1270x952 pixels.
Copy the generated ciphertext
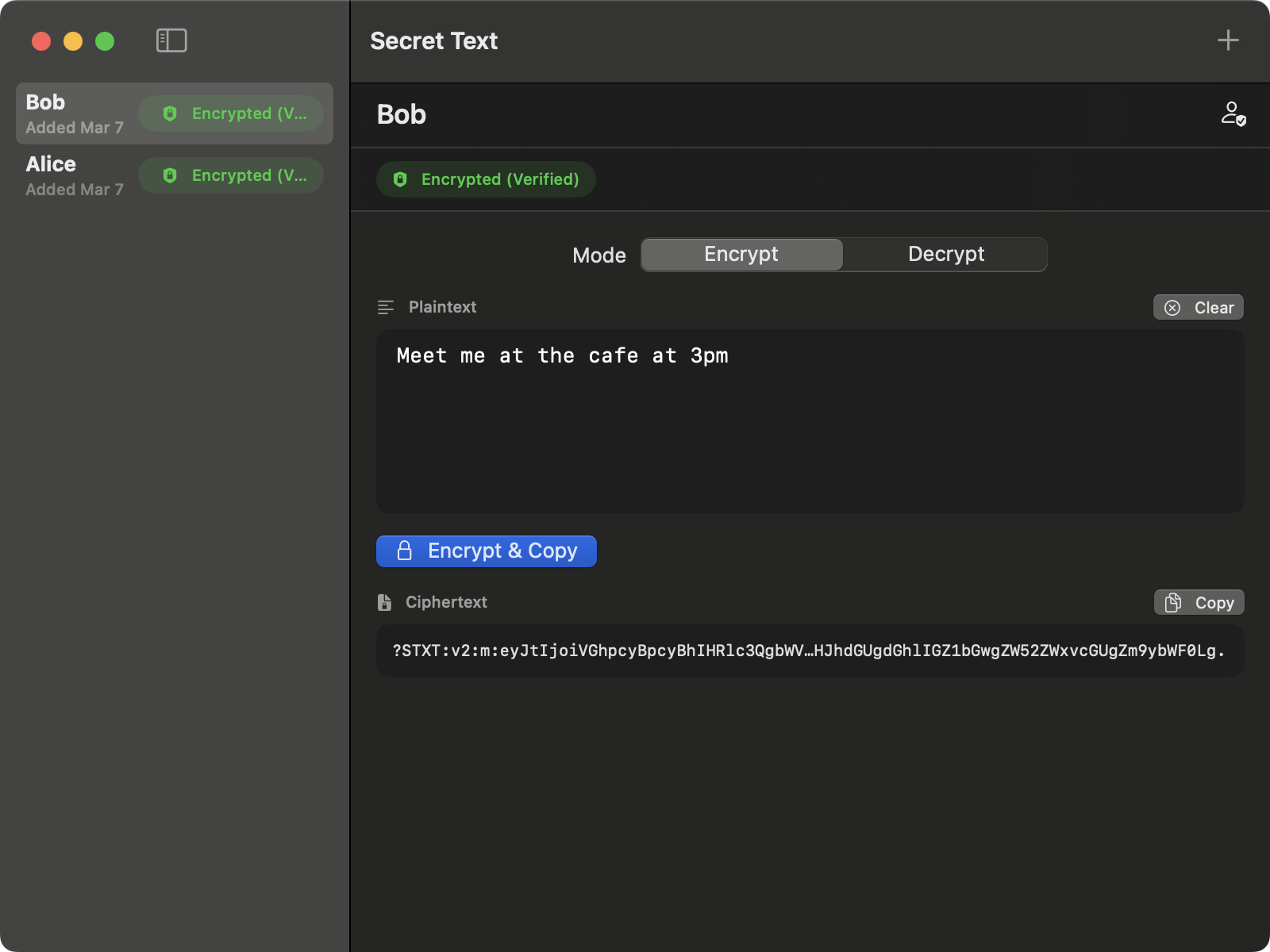coord(1199,602)
